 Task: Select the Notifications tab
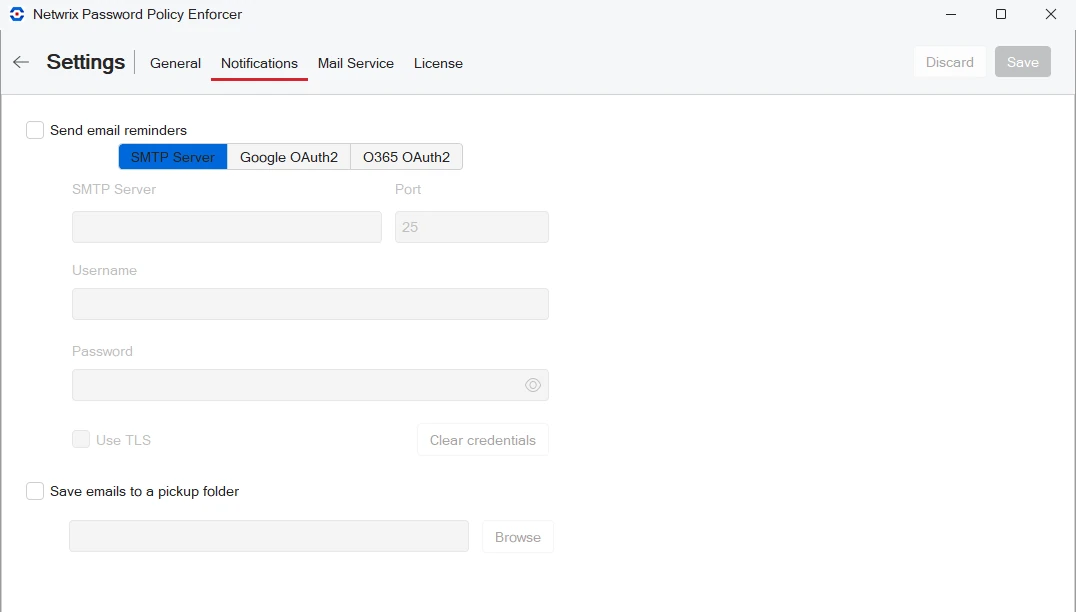(259, 63)
